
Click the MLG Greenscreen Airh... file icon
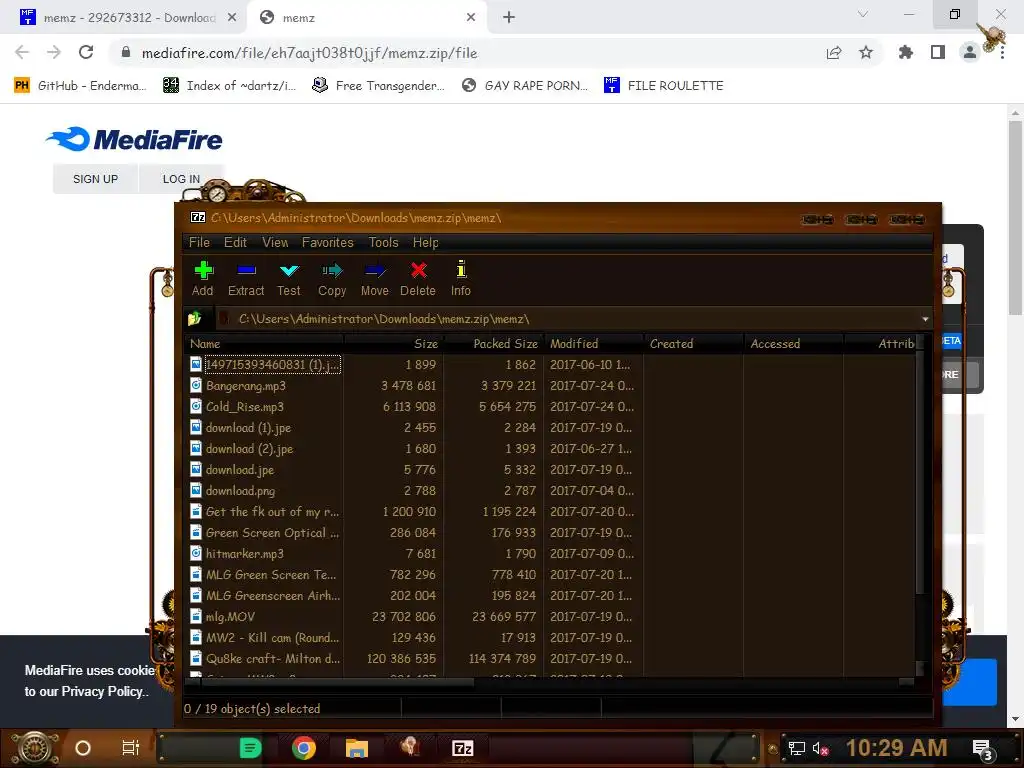[195, 595]
